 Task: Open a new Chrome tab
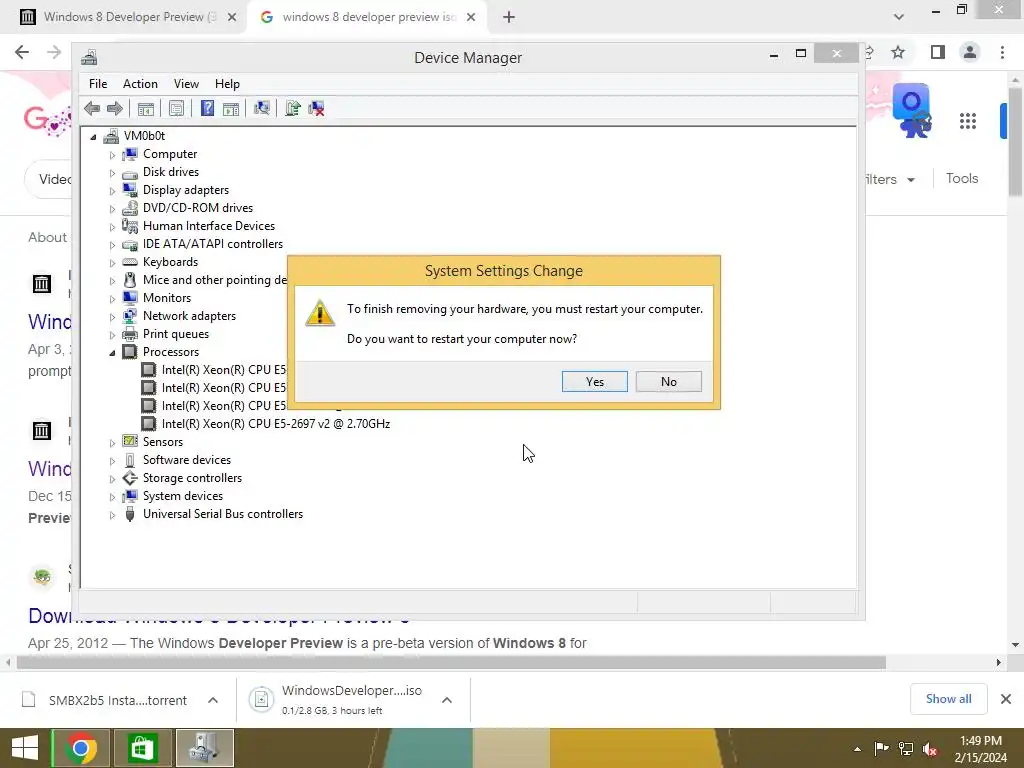pyautogui.click(x=509, y=17)
